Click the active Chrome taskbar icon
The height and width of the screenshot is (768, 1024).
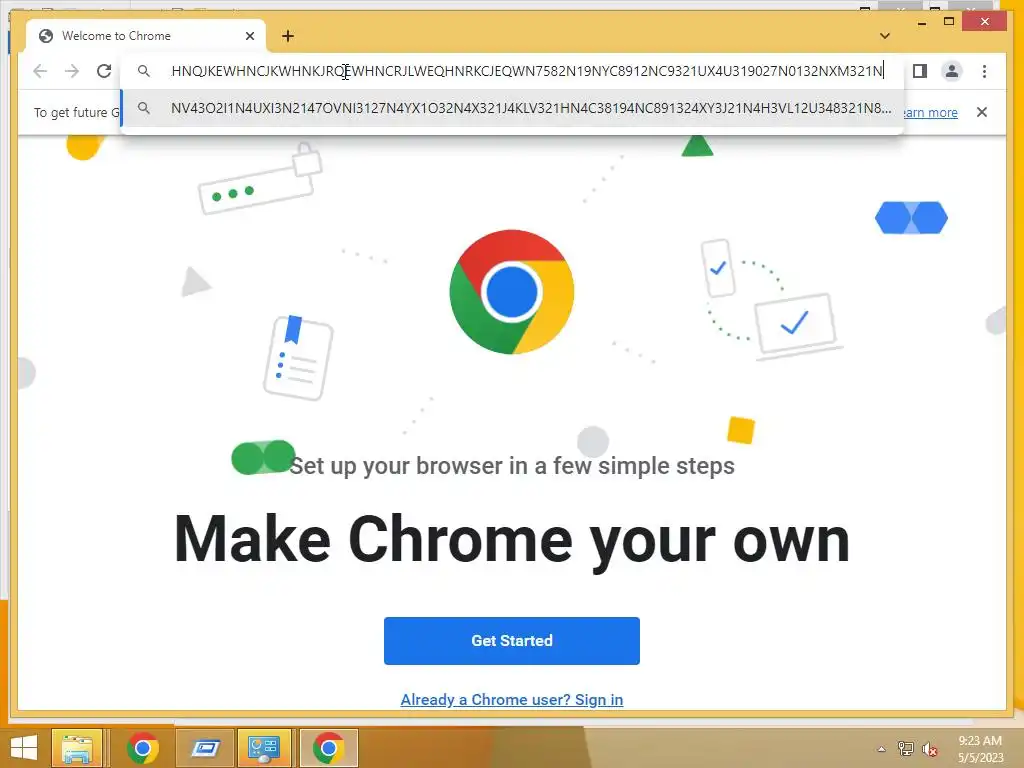(328, 748)
